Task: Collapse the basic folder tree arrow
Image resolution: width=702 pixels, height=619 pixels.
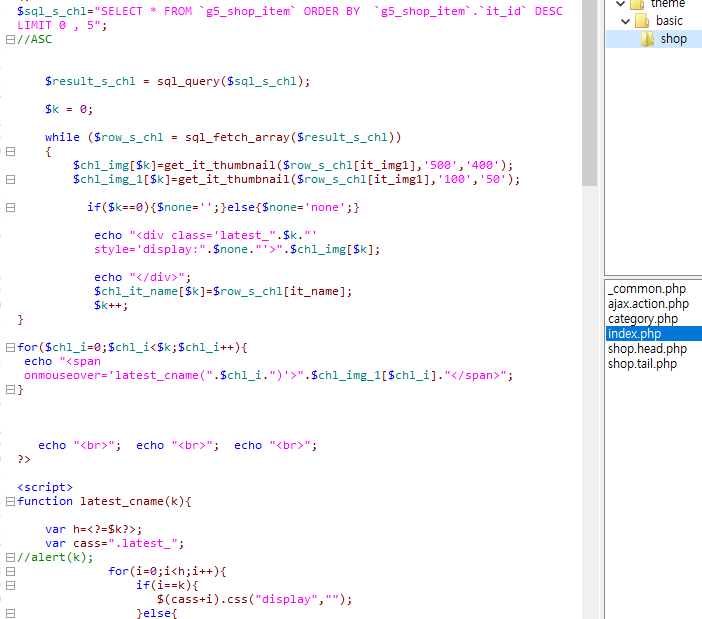Action: pos(626,21)
